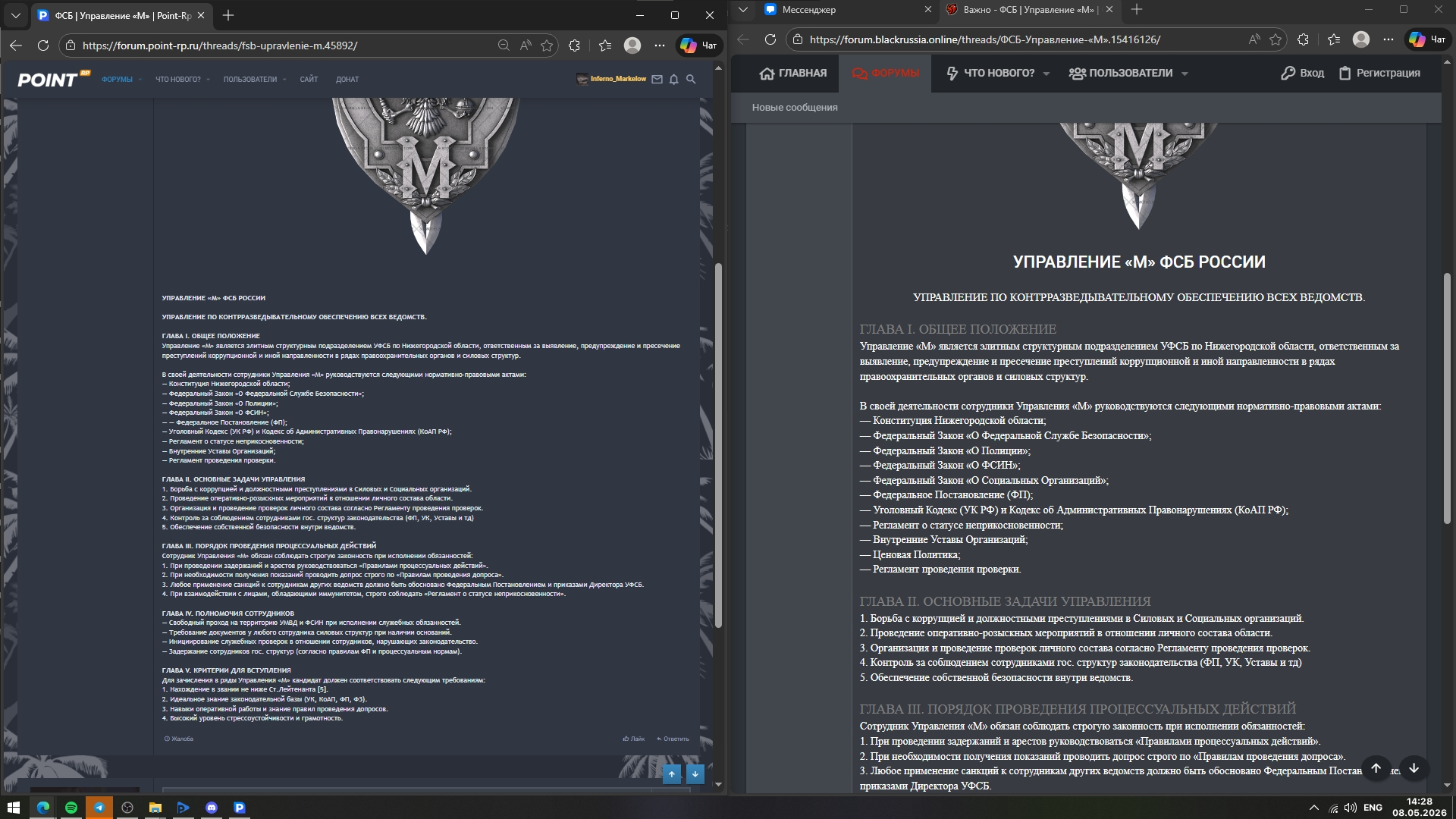Reply to the post with Ответить
The image size is (1456, 819).
[673, 739]
